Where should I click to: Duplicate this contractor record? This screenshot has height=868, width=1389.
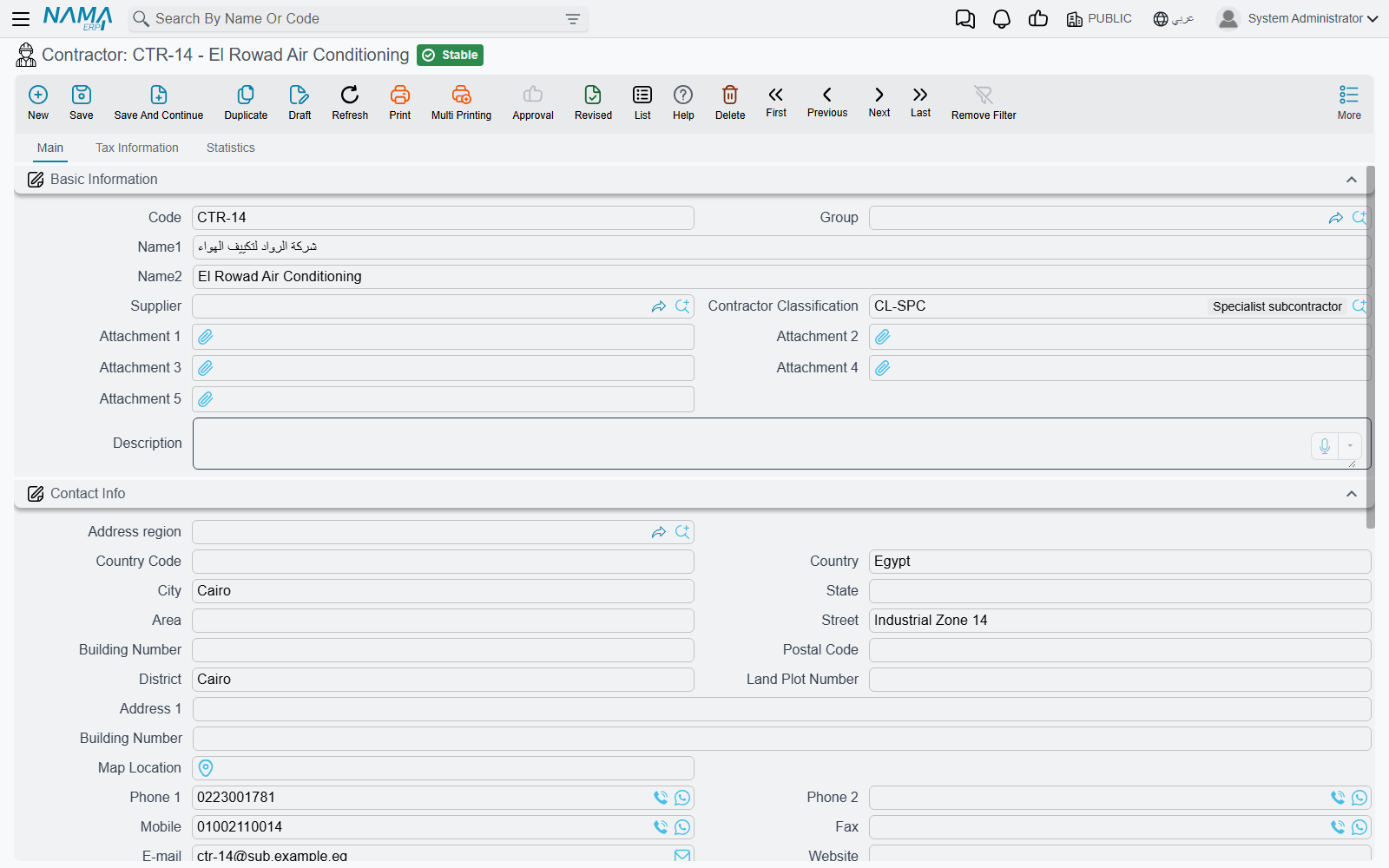(246, 102)
